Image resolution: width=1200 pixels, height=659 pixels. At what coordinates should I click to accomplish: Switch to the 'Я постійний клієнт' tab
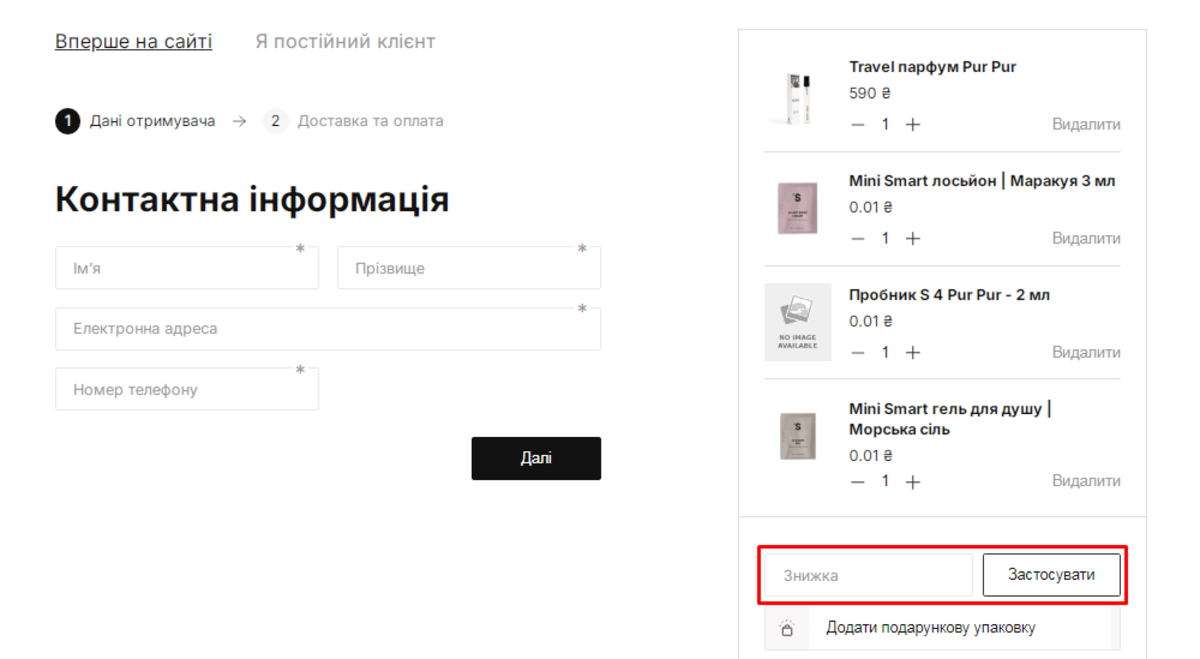point(344,41)
